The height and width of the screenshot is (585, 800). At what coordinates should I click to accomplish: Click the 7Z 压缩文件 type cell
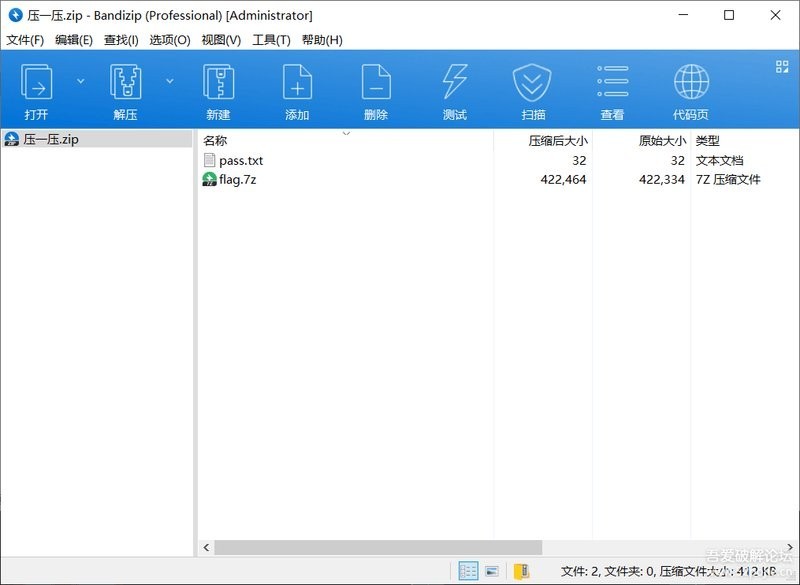(x=728, y=180)
